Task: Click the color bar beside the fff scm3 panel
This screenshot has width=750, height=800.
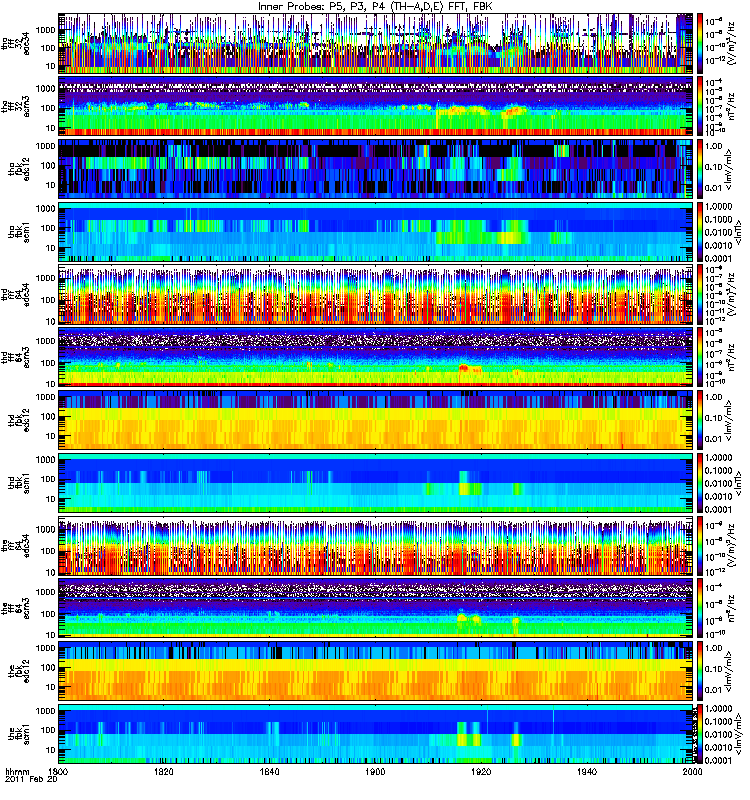Action: pyautogui.click(x=700, y=608)
